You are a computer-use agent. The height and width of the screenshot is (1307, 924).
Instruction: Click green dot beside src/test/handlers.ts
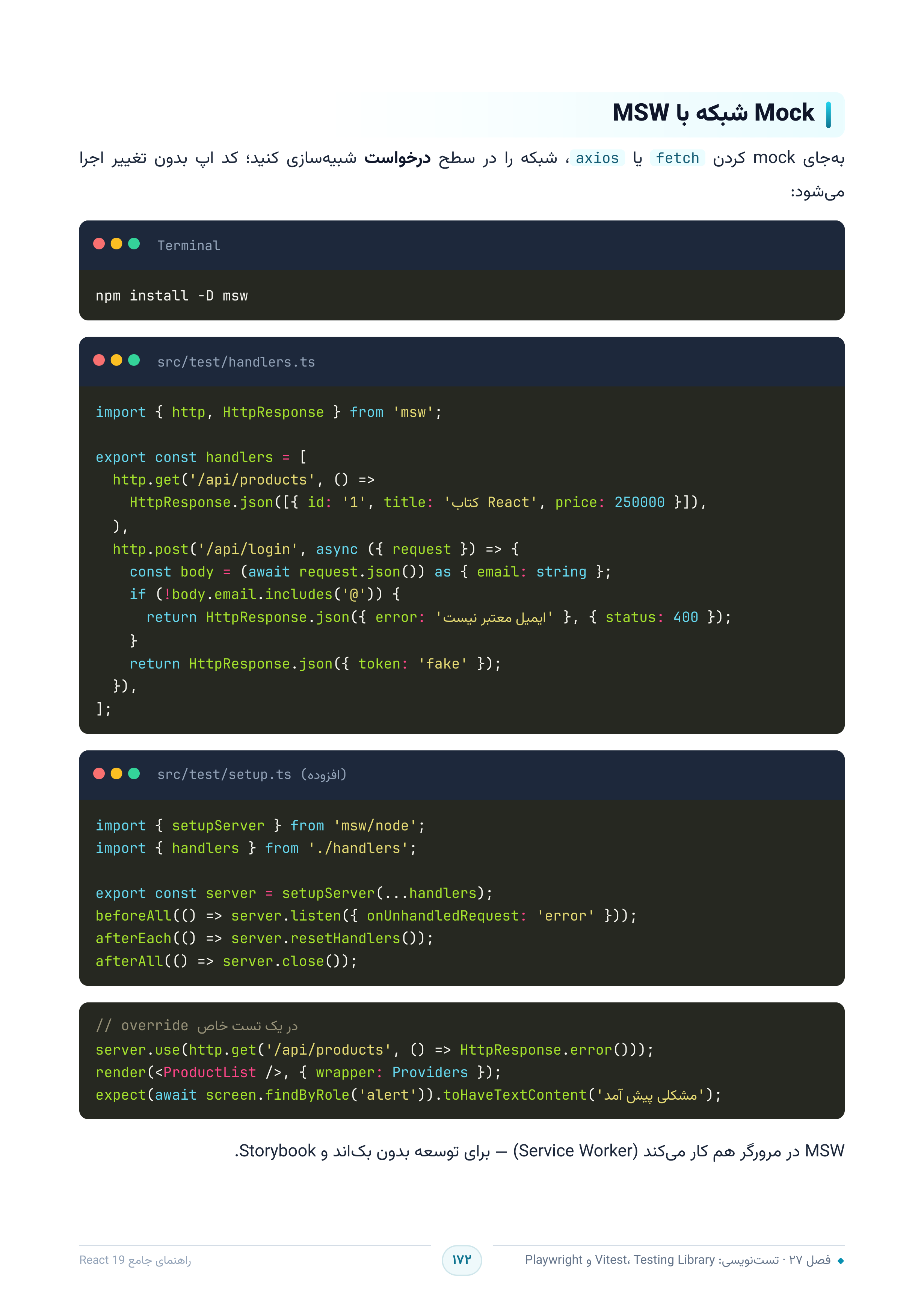pyautogui.click(x=134, y=360)
